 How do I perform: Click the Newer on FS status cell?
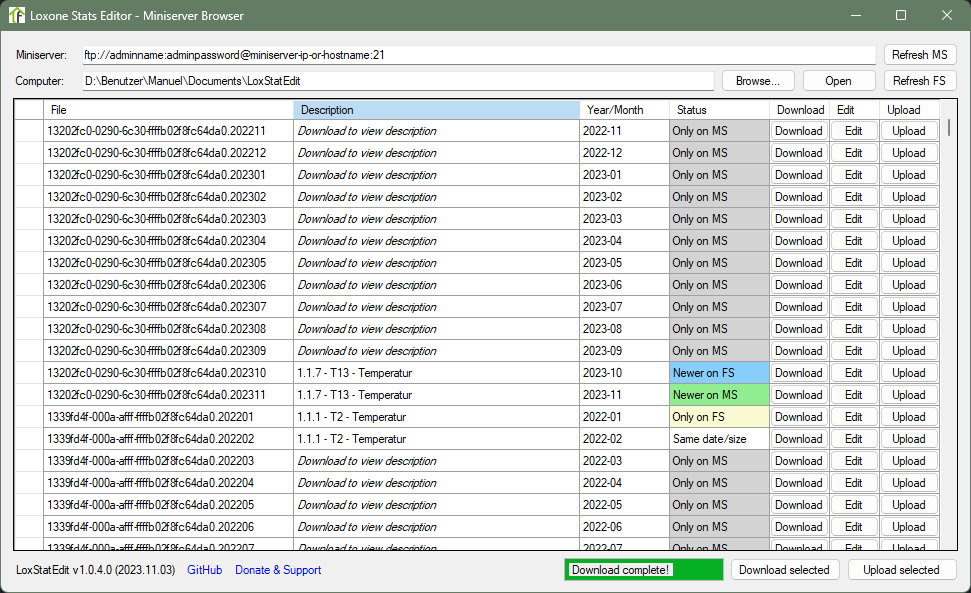click(719, 373)
